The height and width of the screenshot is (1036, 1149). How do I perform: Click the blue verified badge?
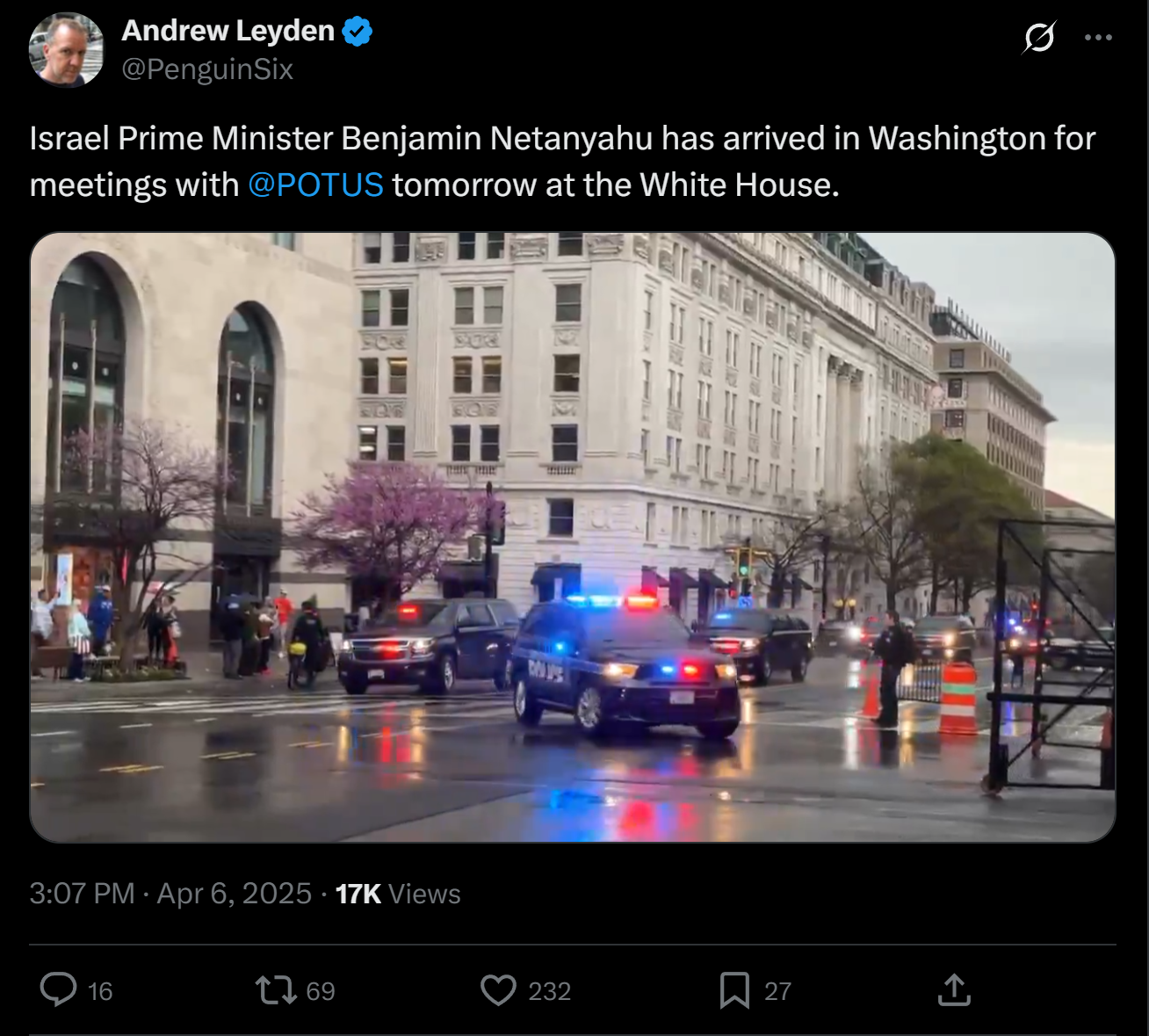358,32
